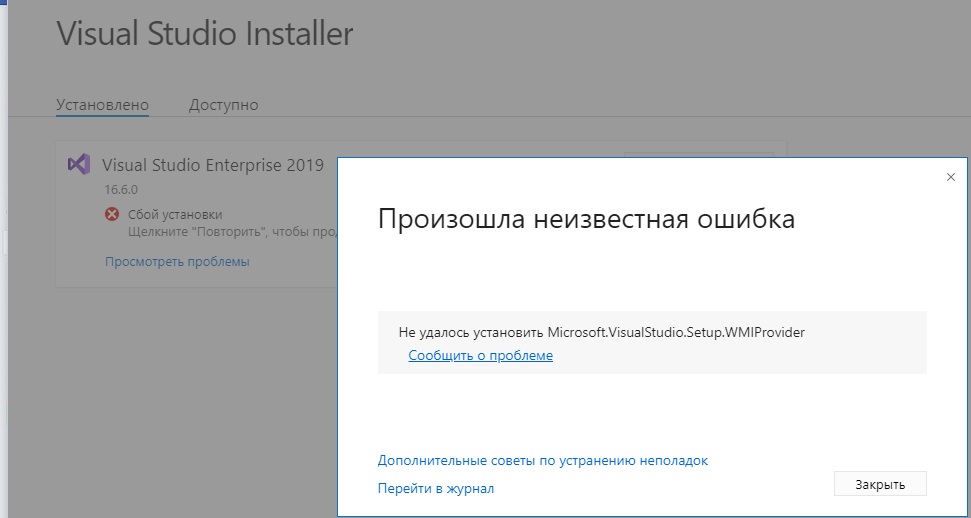Click the Сбой установки status text

coord(175,215)
